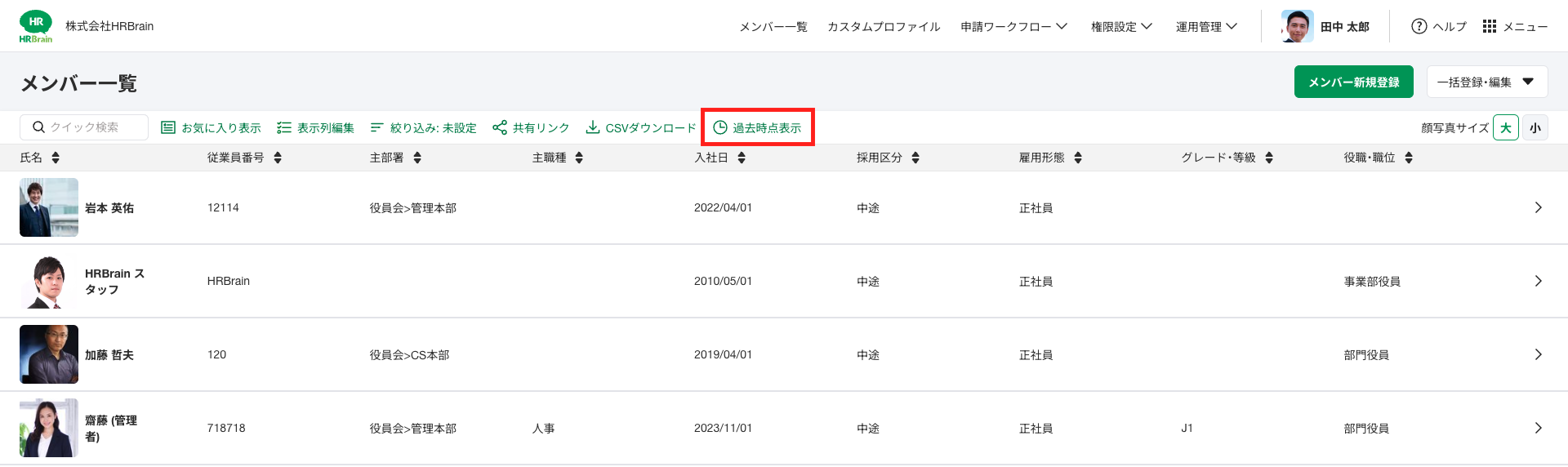Open the メニュー grid icon

1490,26
